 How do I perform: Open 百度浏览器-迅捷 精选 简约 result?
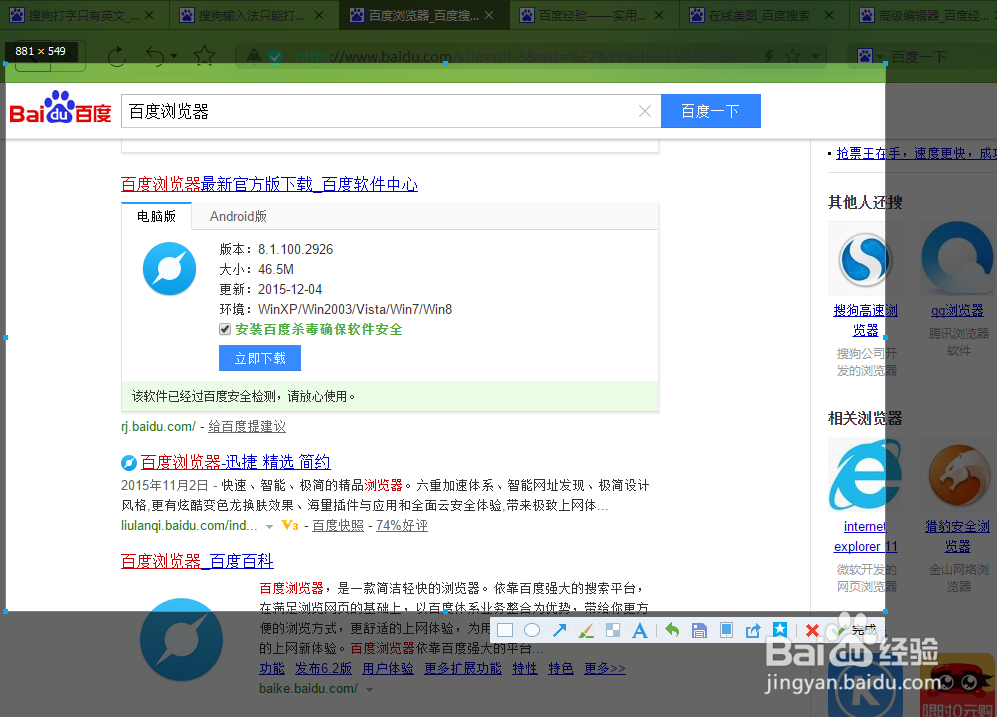pyautogui.click(x=235, y=462)
